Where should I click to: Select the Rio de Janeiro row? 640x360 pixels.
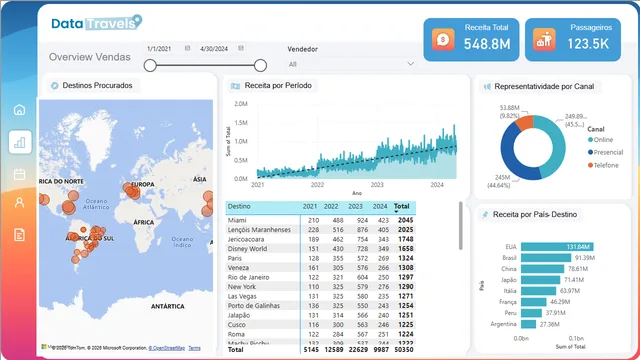click(x=321, y=277)
